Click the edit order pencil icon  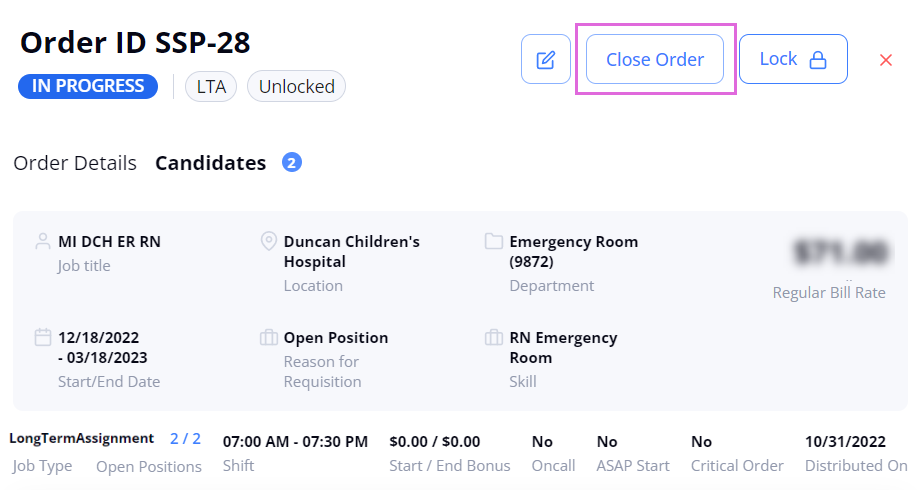[546, 59]
